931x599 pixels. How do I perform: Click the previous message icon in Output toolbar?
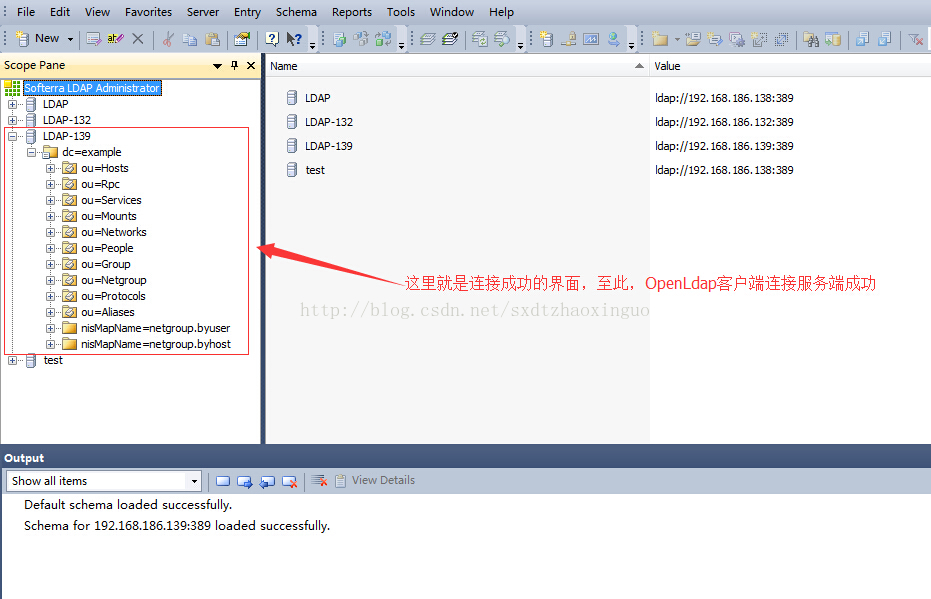click(267, 481)
